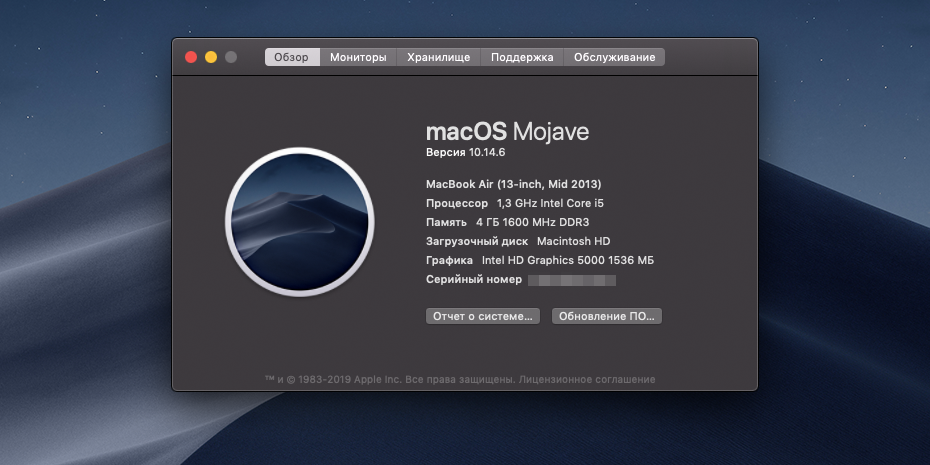Viewport: 930px width, 465px height.
Task: Open Отчет о системе report
Action: pos(483,316)
